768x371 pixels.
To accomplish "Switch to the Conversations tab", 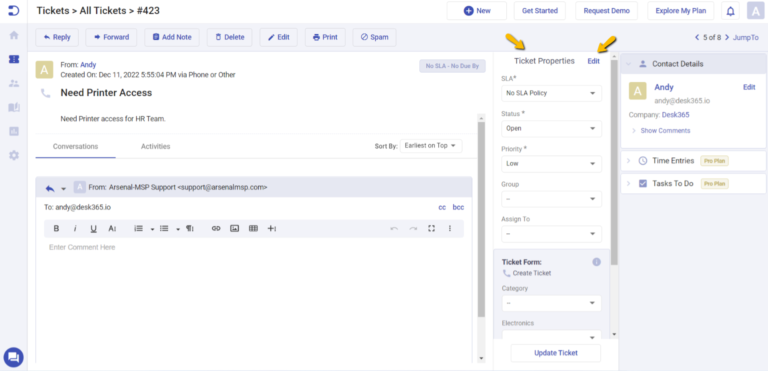I will coord(75,147).
